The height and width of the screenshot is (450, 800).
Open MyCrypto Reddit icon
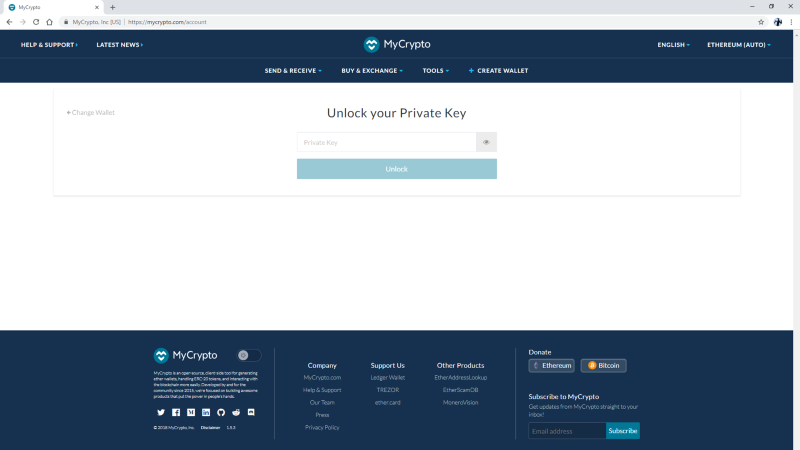(236, 412)
